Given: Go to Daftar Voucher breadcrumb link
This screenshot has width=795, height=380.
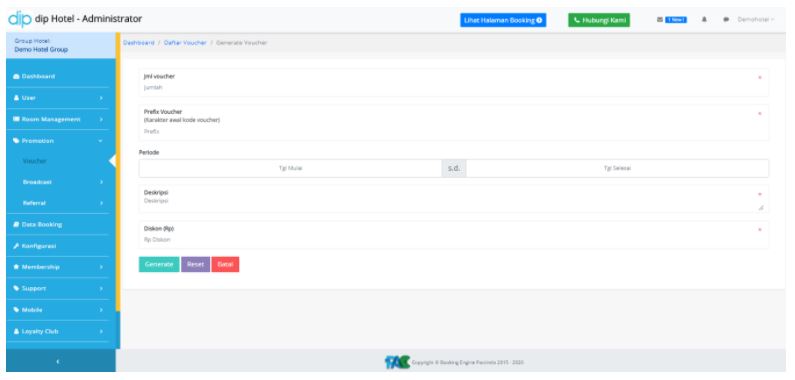Looking at the screenshot, I should point(185,43).
